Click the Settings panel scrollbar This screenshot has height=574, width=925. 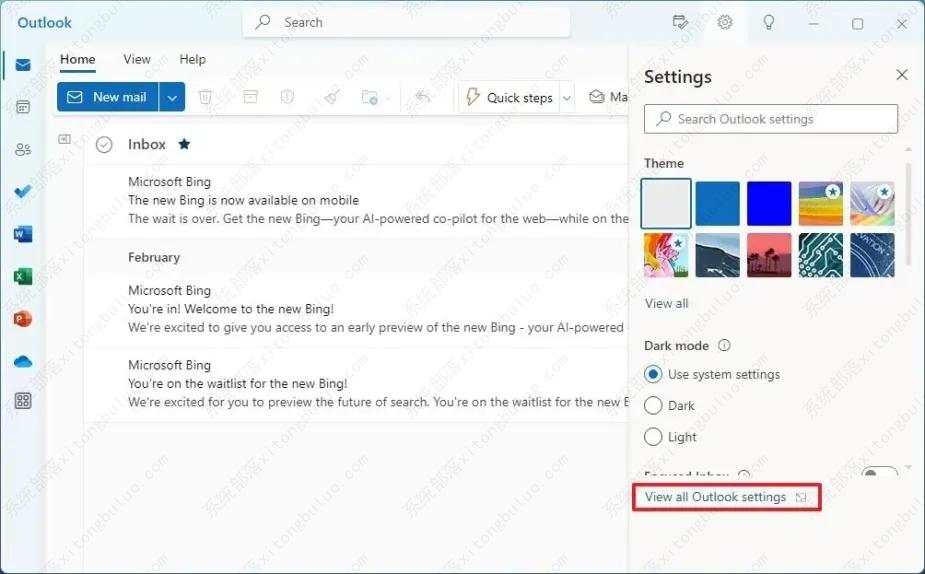(908, 212)
